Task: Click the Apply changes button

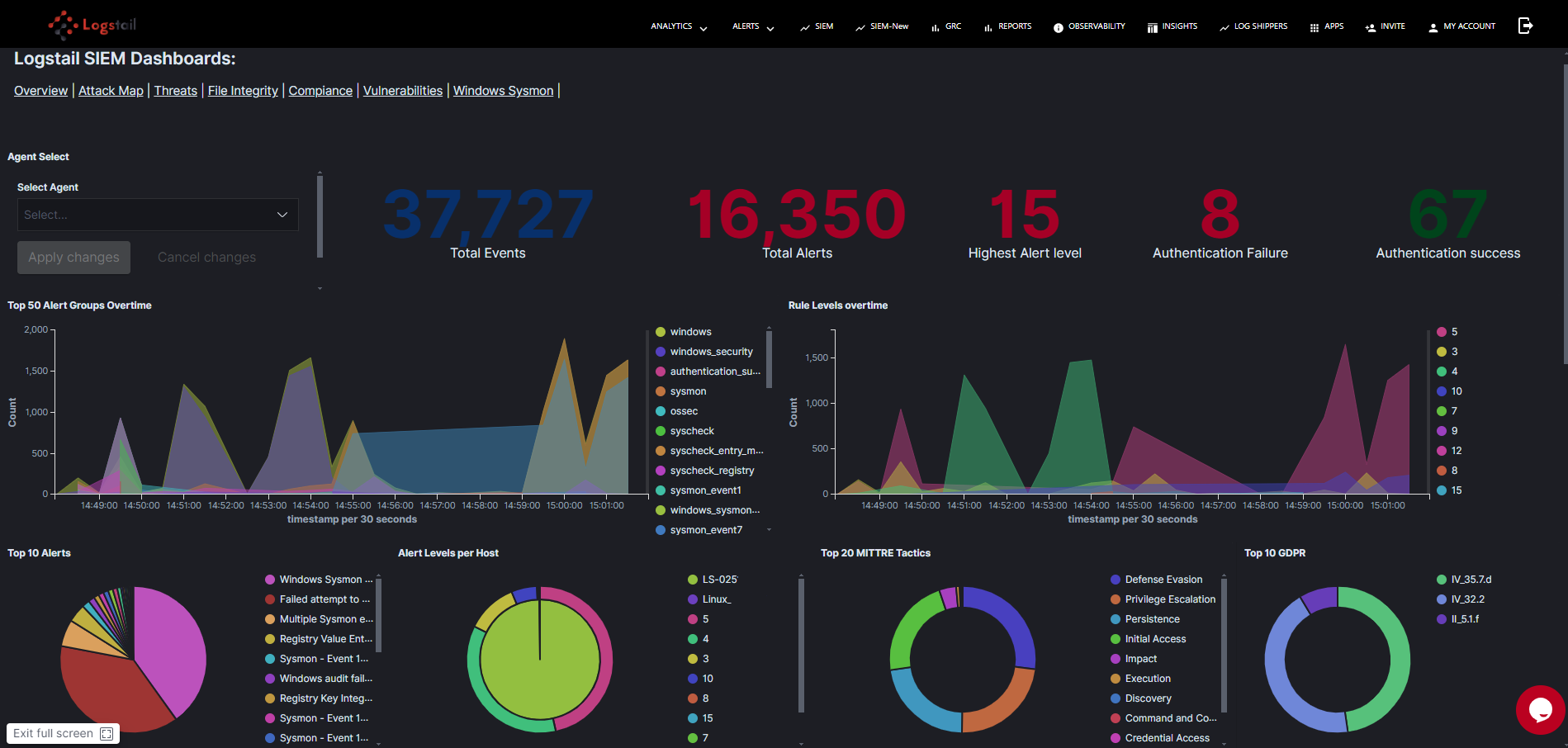Action: (x=73, y=258)
